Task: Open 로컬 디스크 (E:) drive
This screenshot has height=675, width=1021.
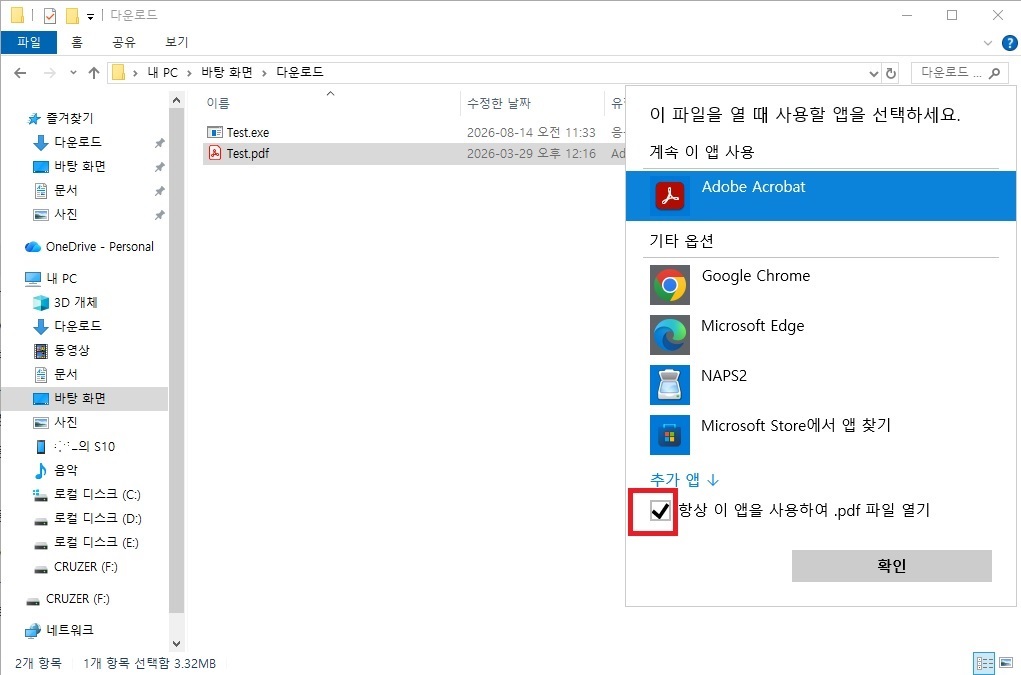Action: tap(86, 543)
